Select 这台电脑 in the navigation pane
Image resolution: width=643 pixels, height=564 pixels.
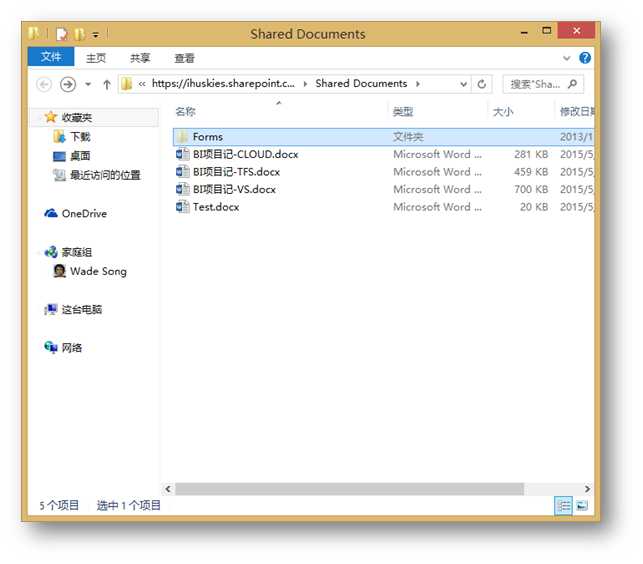[82, 310]
